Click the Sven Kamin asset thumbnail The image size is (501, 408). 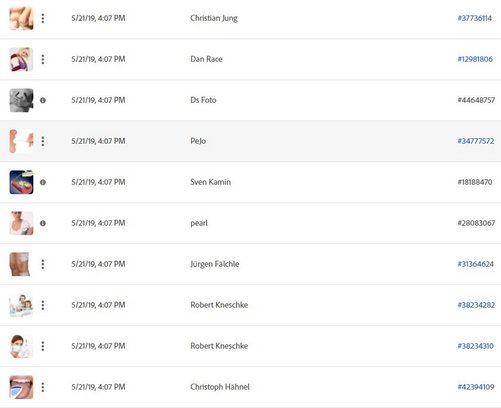tap(21, 182)
